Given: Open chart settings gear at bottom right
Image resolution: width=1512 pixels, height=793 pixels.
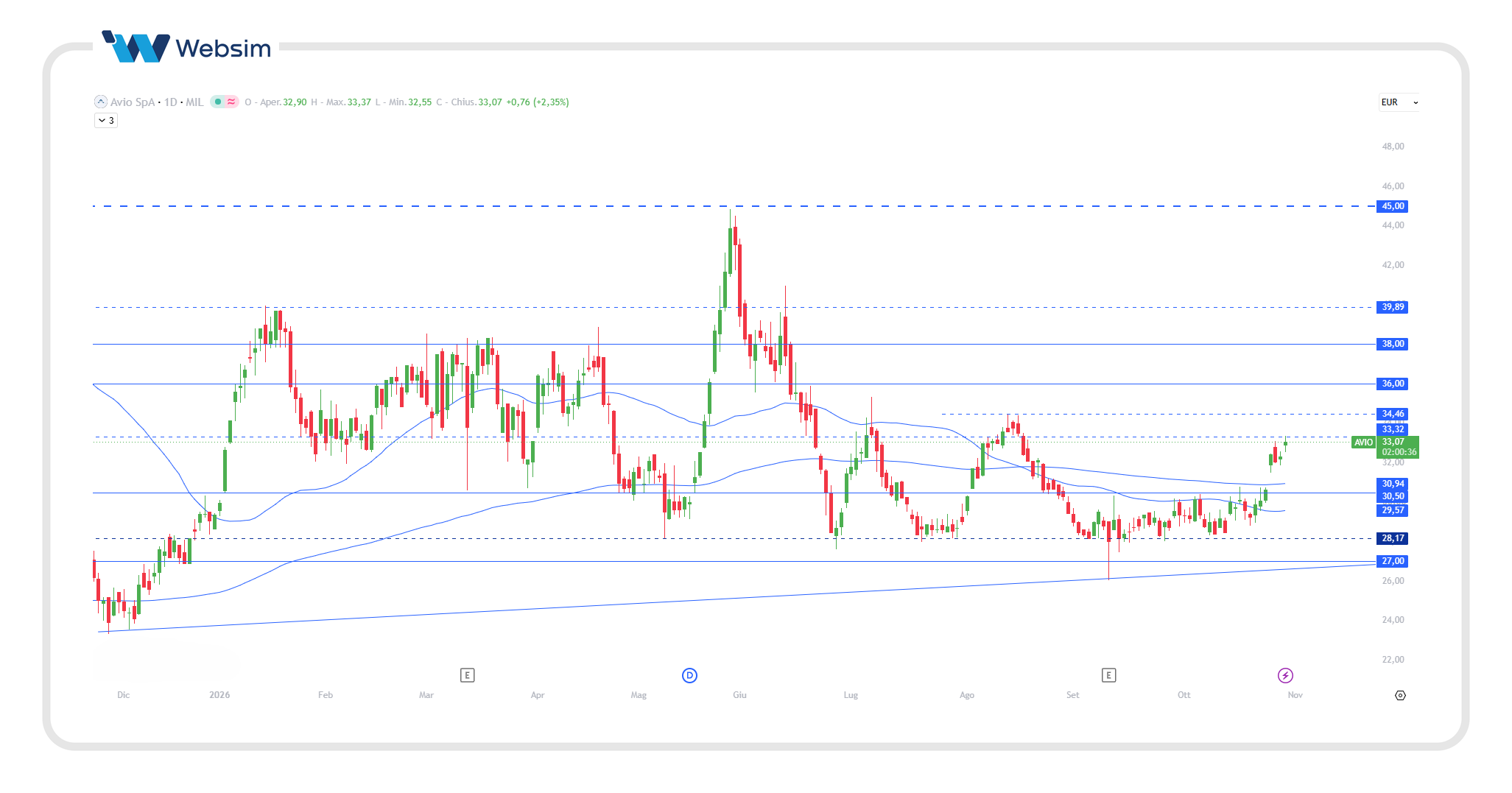Looking at the screenshot, I should (x=1400, y=695).
